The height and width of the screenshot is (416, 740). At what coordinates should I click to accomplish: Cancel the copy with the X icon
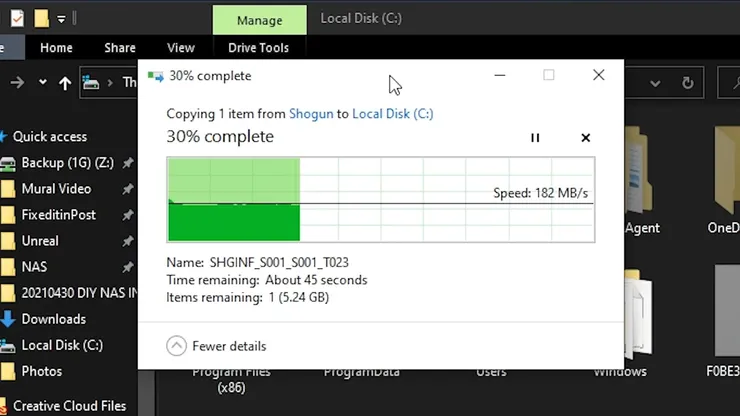(585, 138)
